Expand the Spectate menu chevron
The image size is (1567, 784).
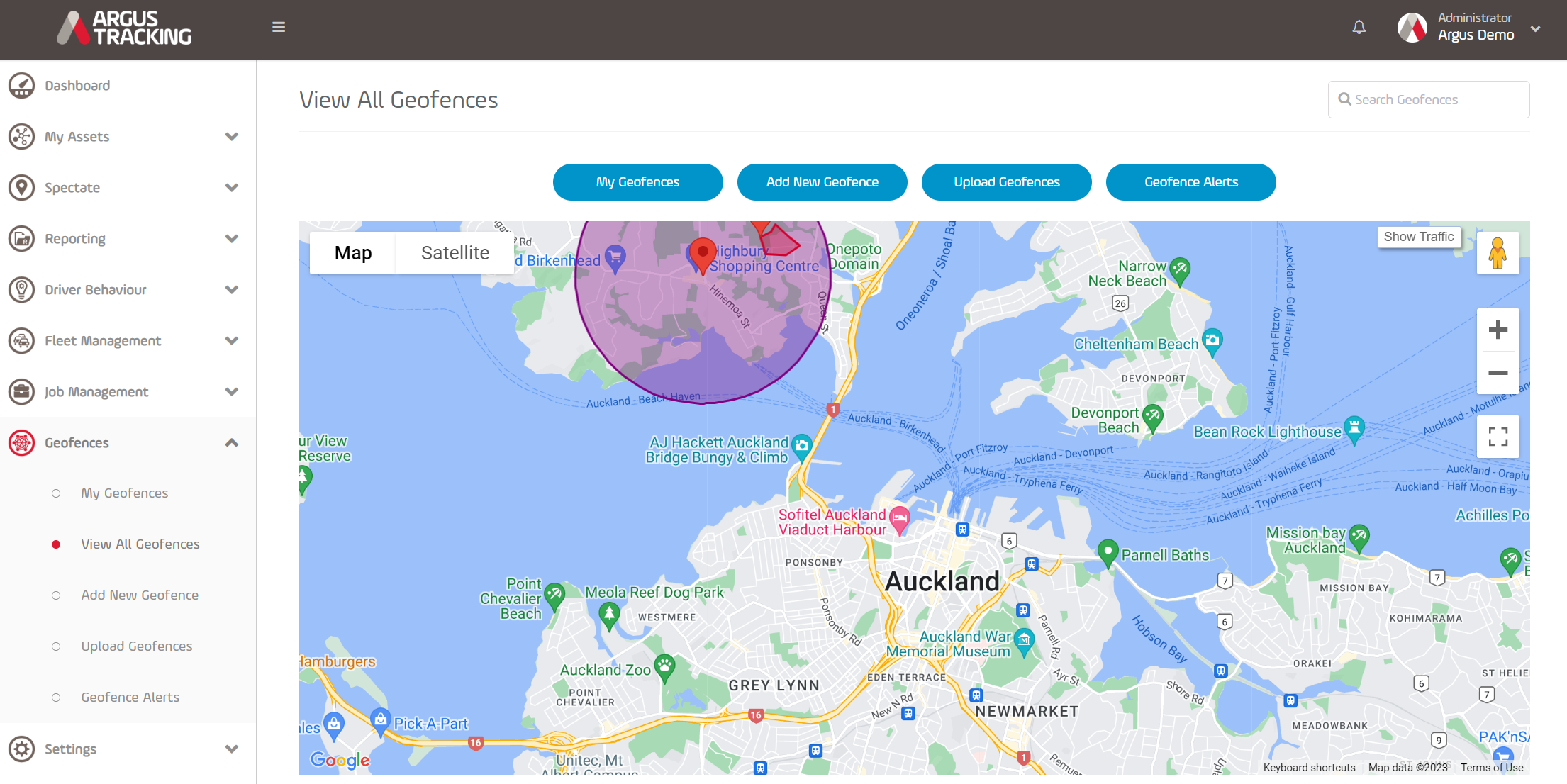231,187
